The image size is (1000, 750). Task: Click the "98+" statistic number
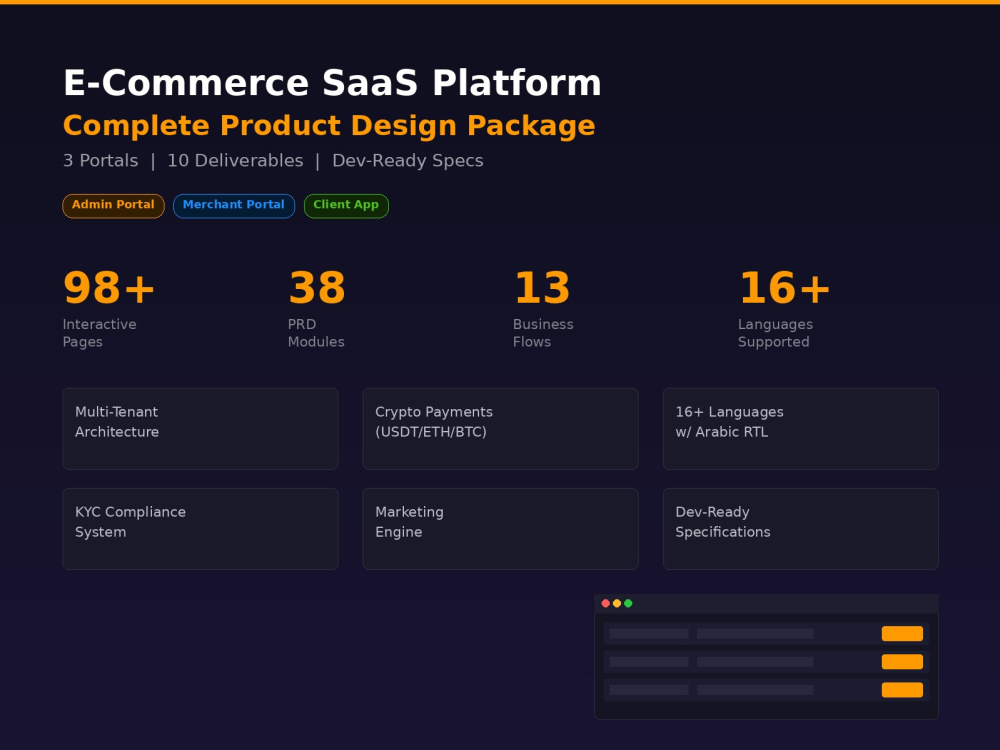pos(109,288)
